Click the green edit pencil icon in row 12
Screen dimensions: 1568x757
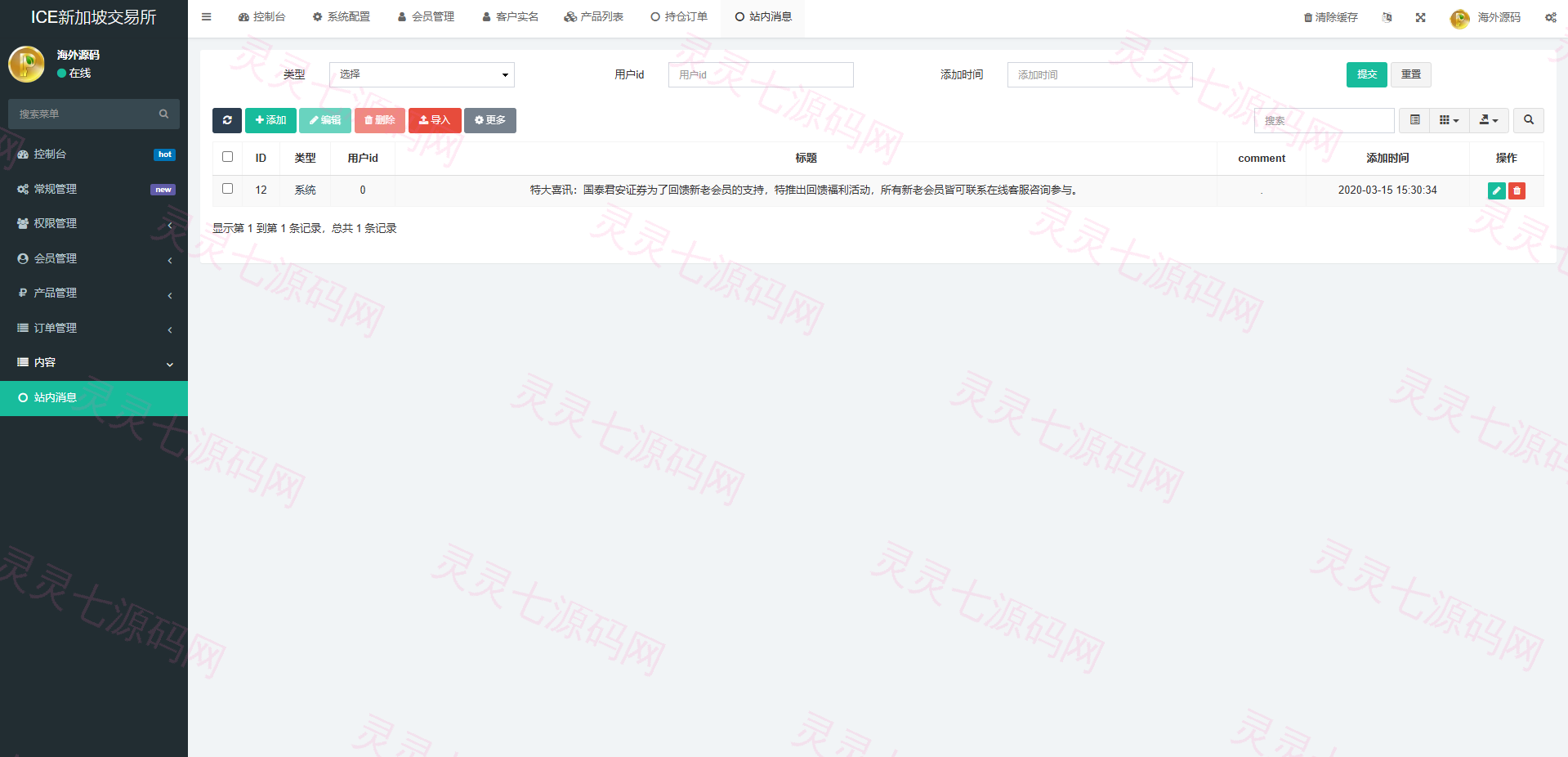[1497, 190]
